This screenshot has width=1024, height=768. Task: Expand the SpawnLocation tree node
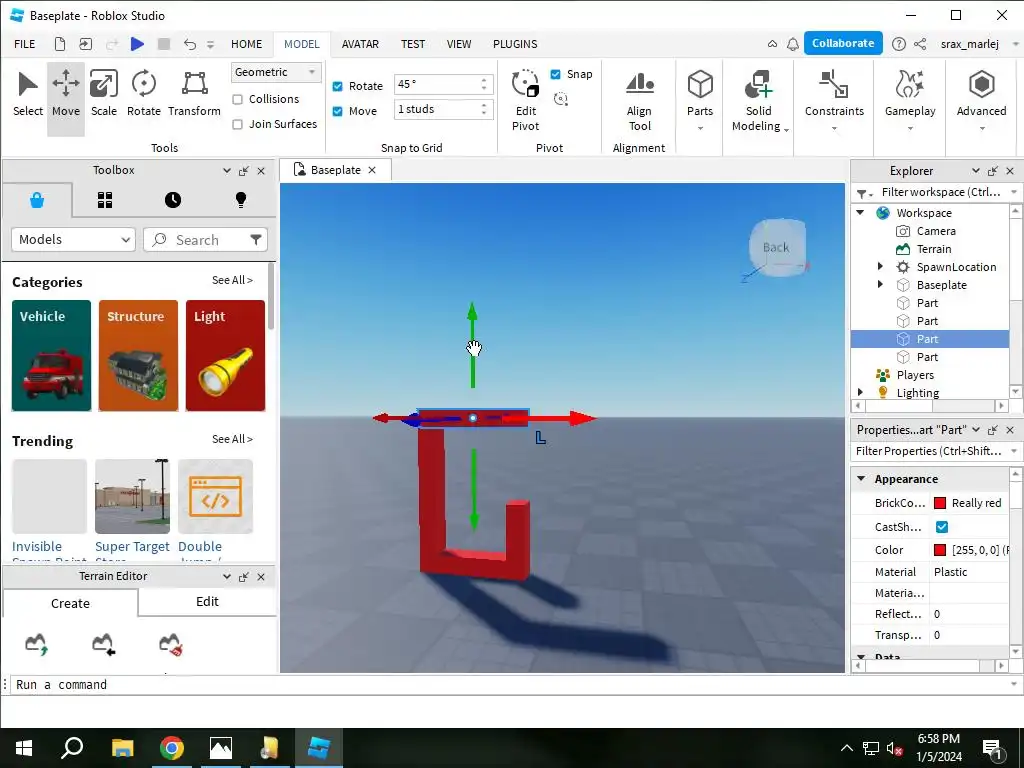[880, 266]
